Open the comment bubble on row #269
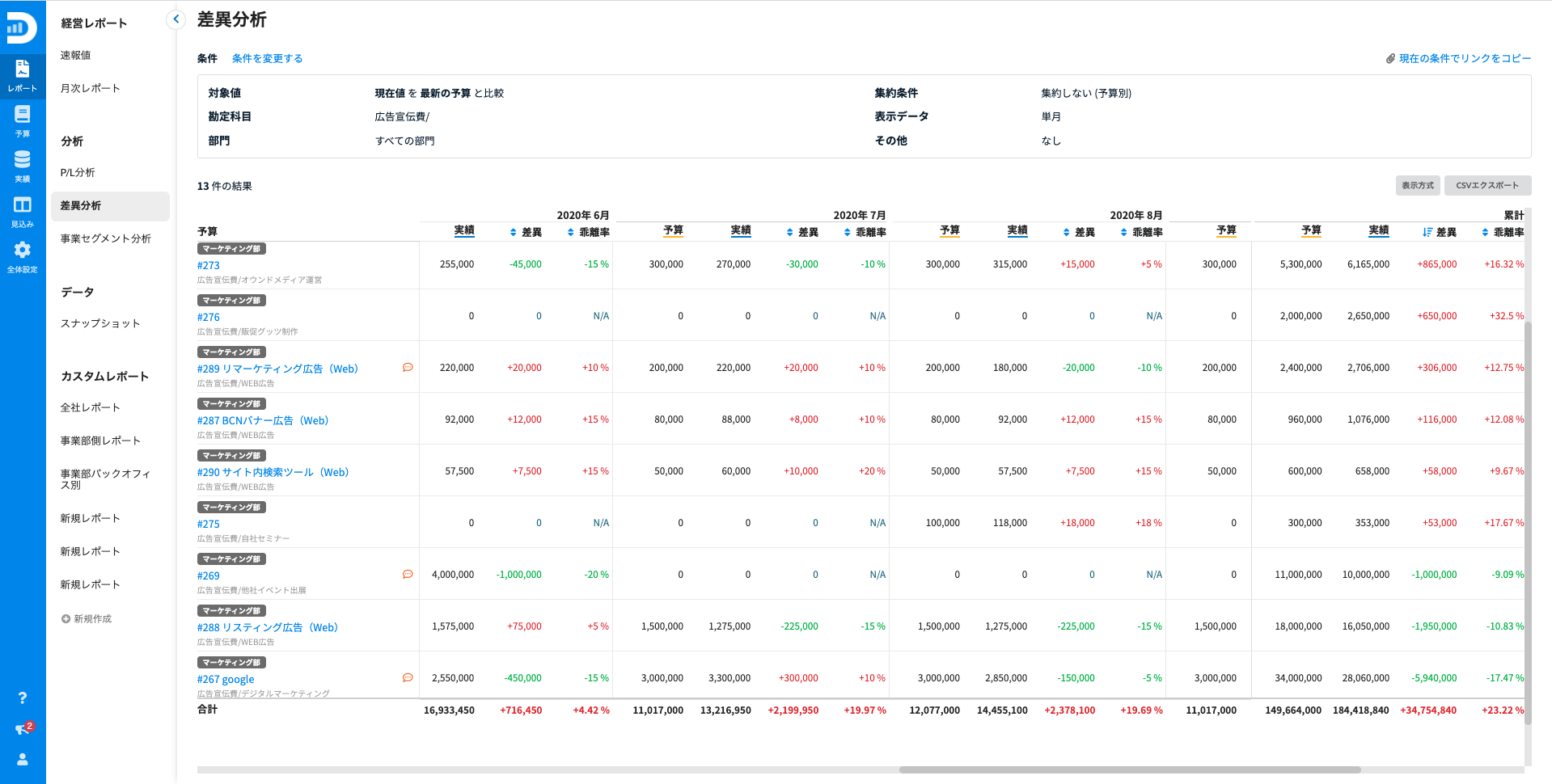The width and height of the screenshot is (1552, 784). pyautogui.click(x=408, y=575)
